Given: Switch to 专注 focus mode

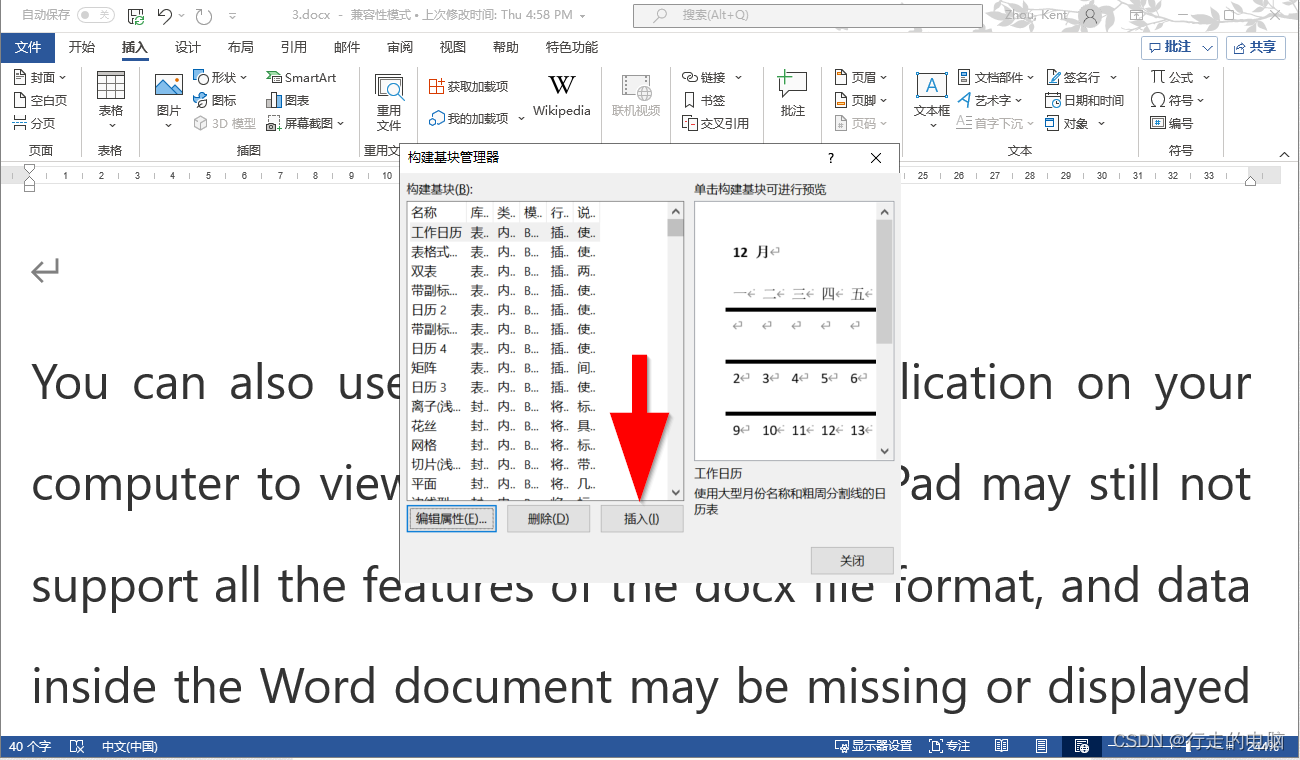Looking at the screenshot, I should tap(949, 746).
